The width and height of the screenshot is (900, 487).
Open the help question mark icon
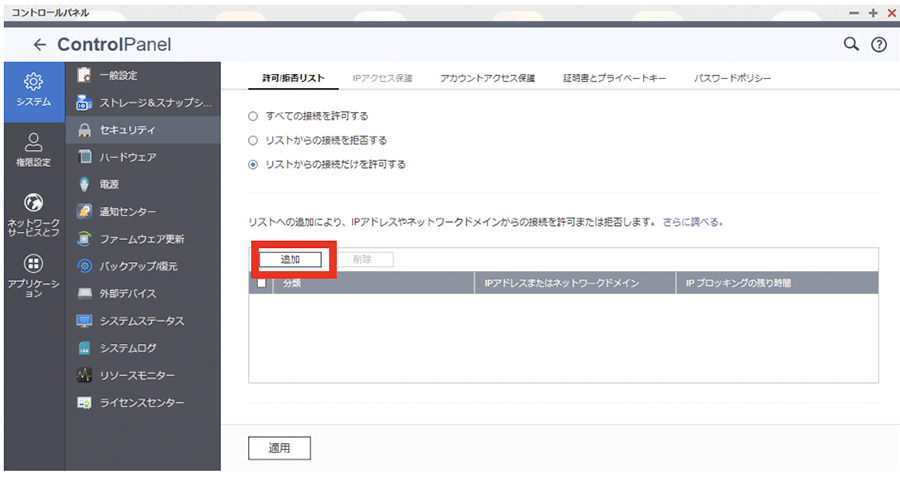879,45
